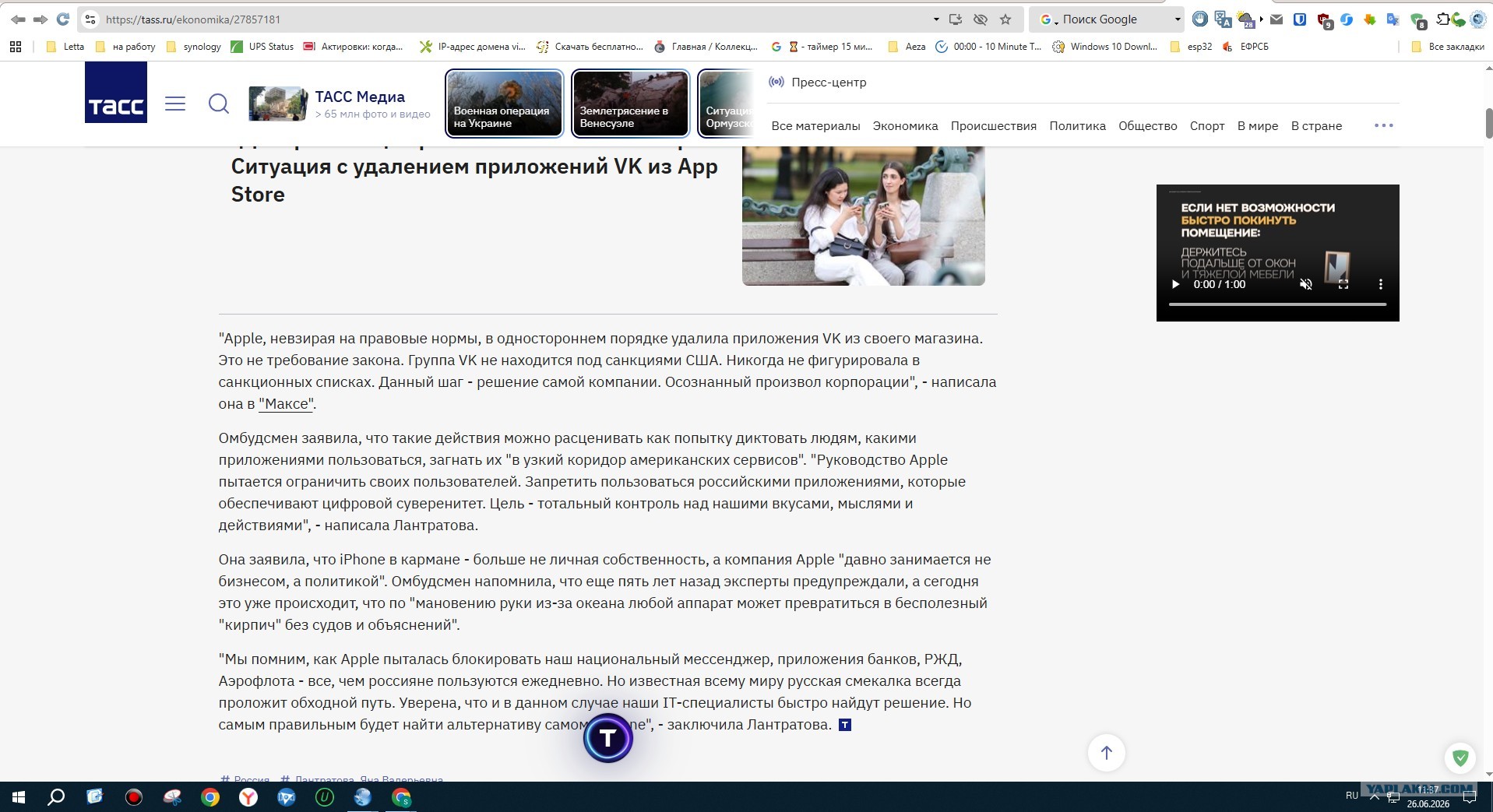Follow the "Максе" link in the article
The height and width of the screenshot is (812, 1493).
[x=286, y=404]
